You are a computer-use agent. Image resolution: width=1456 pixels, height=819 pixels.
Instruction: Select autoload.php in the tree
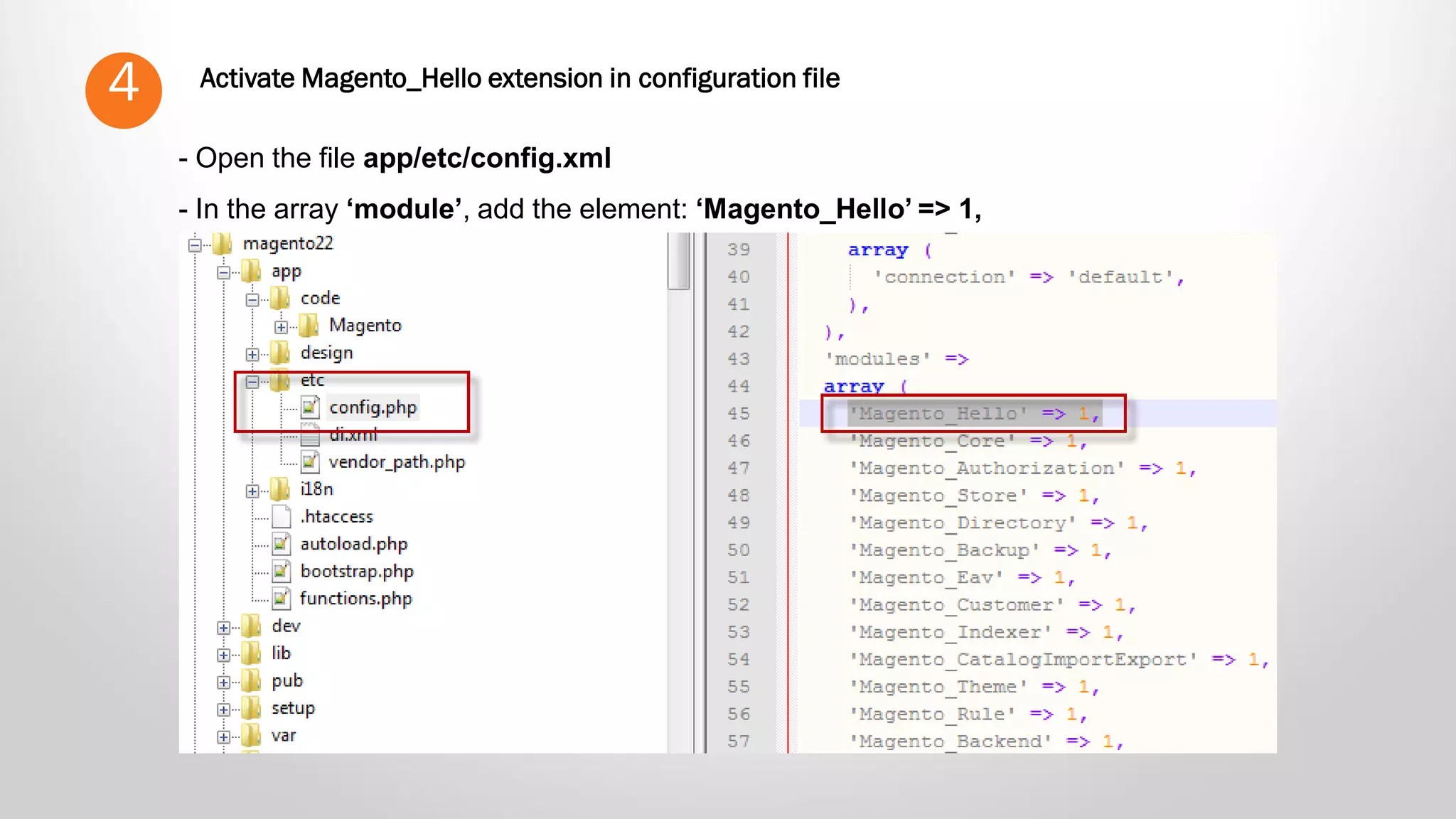pyautogui.click(x=353, y=544)
